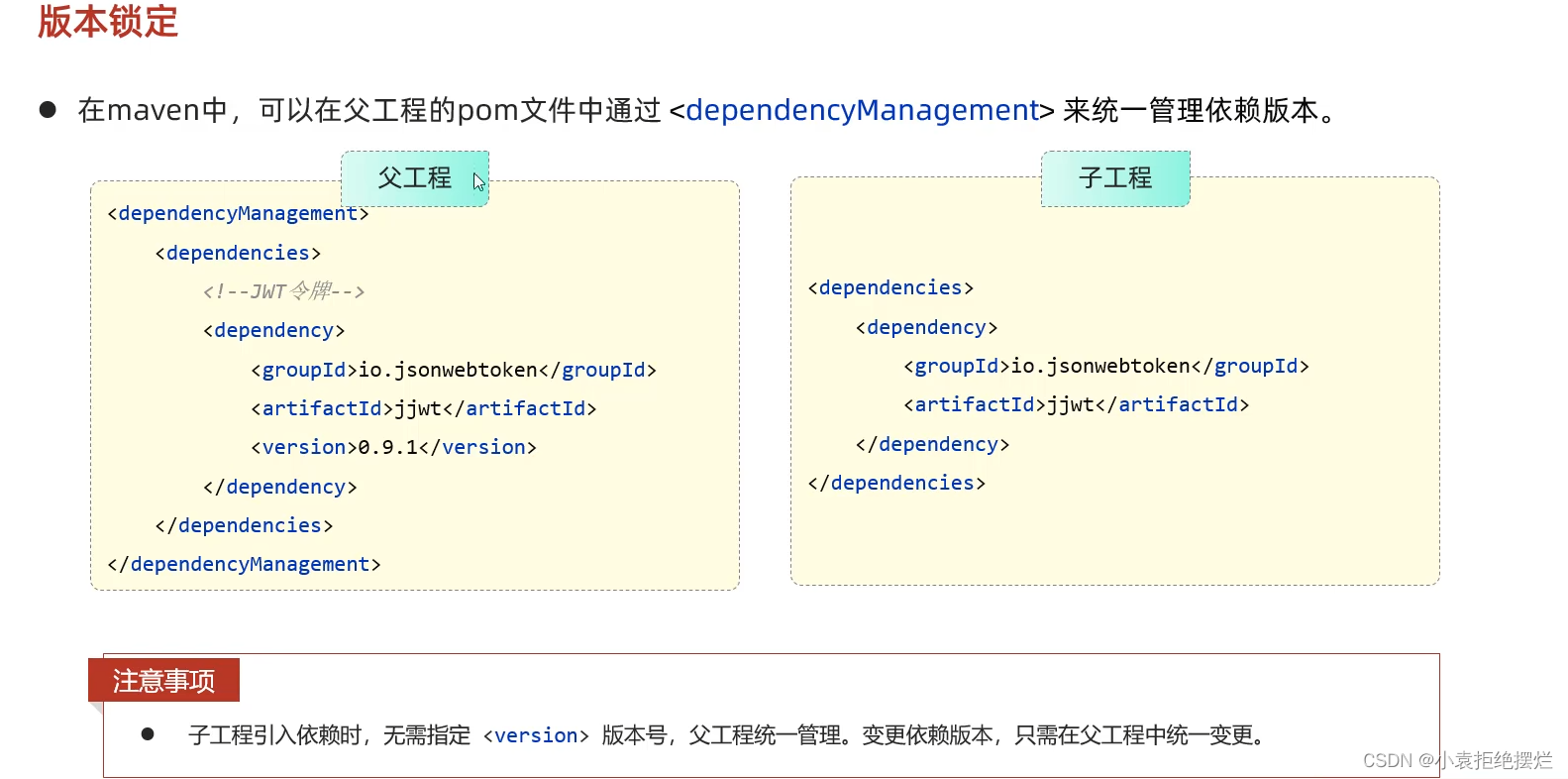This screenshot has height=779, width=1568.
Task: Click closing </dependencies> tag in parent code
Action: (244, 525)
